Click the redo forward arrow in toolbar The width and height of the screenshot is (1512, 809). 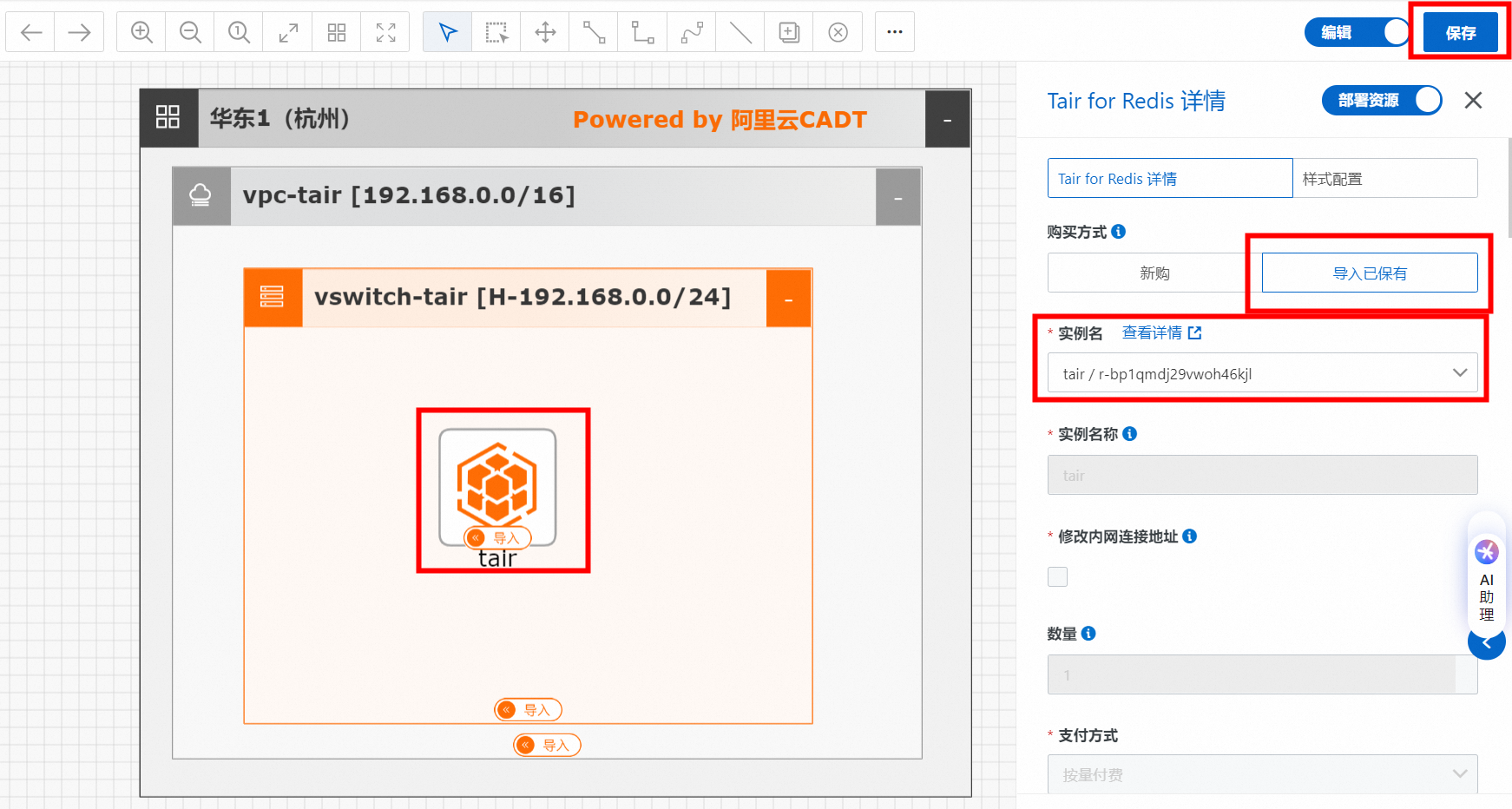80,33
